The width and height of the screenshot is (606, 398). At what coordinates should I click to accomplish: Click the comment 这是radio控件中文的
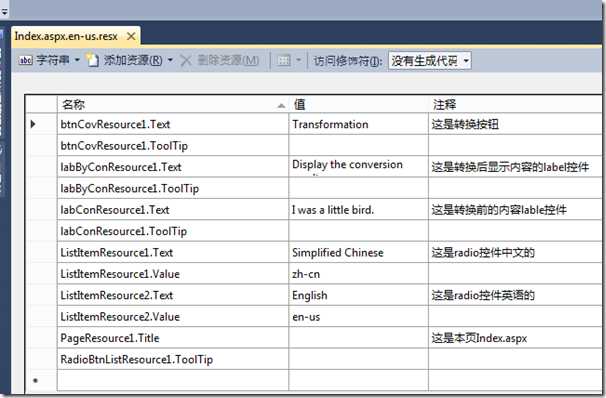515,252
